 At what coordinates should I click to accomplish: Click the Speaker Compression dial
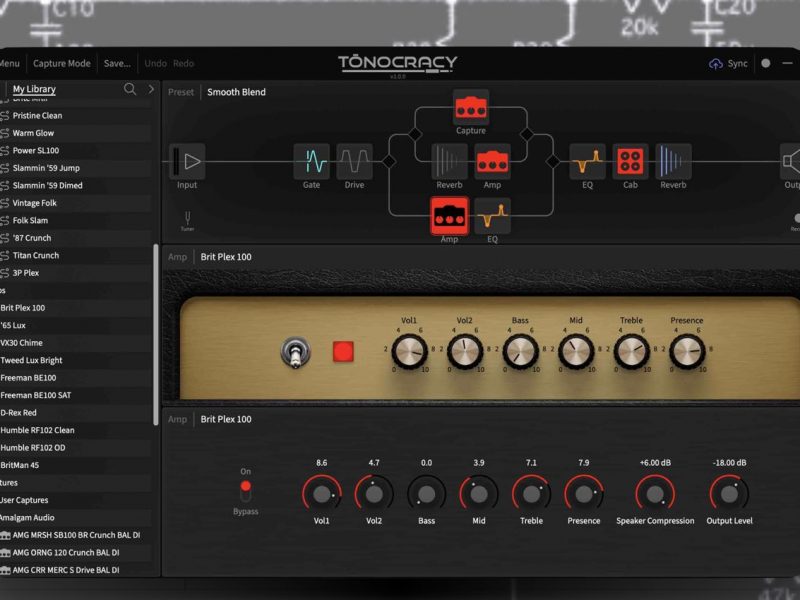[655, 493]
